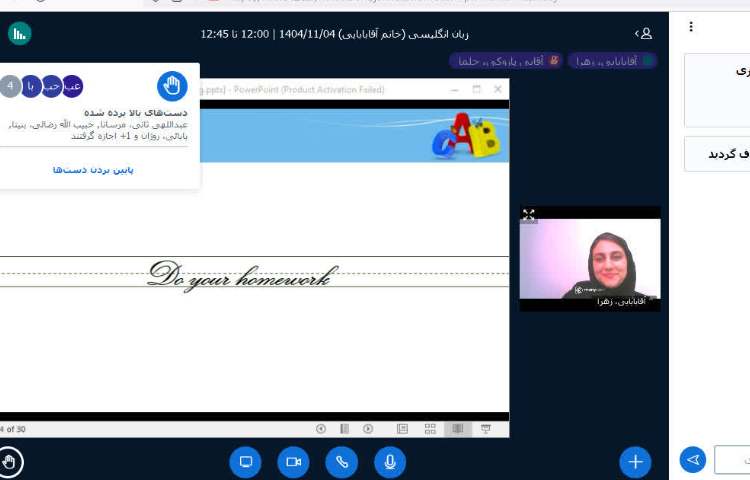Switch PowerPoint to Normal view
Viewport: 750px width, 480px height.
(402, 429)
